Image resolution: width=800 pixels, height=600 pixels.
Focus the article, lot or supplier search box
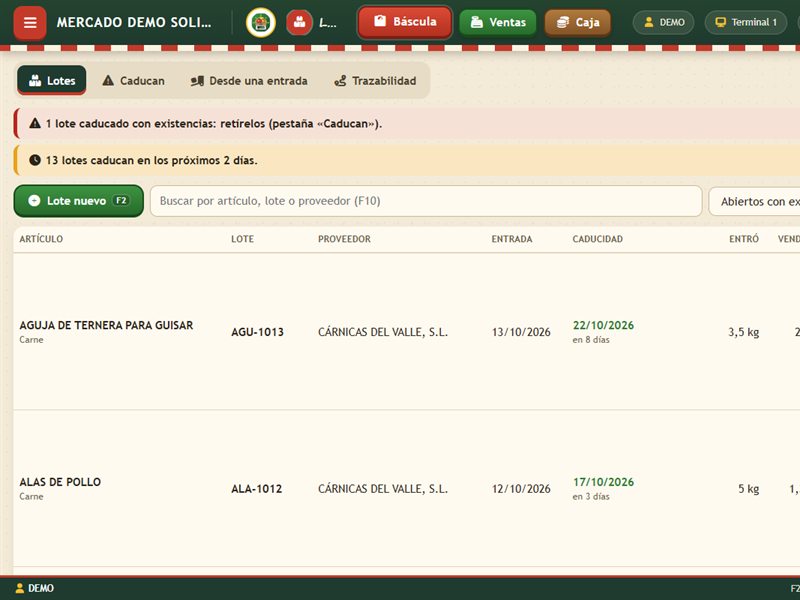[426, 201]
